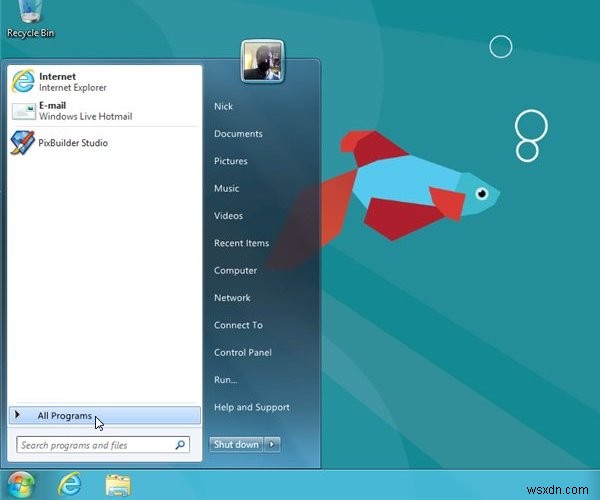Open Pictures library
600x500 pixels.
231,161
